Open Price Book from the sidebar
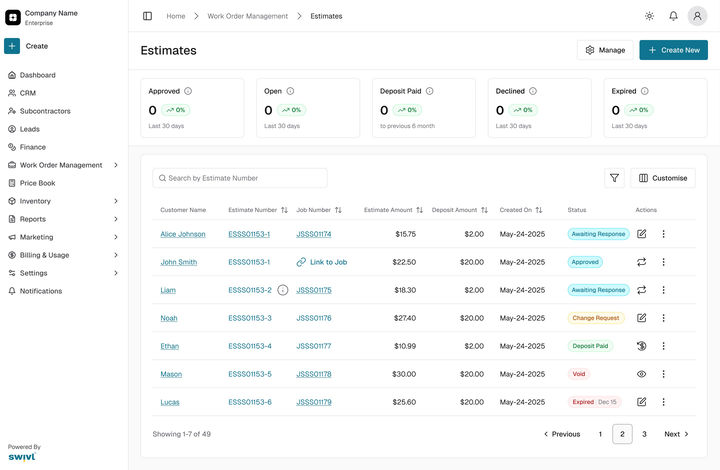 (32, 183)
